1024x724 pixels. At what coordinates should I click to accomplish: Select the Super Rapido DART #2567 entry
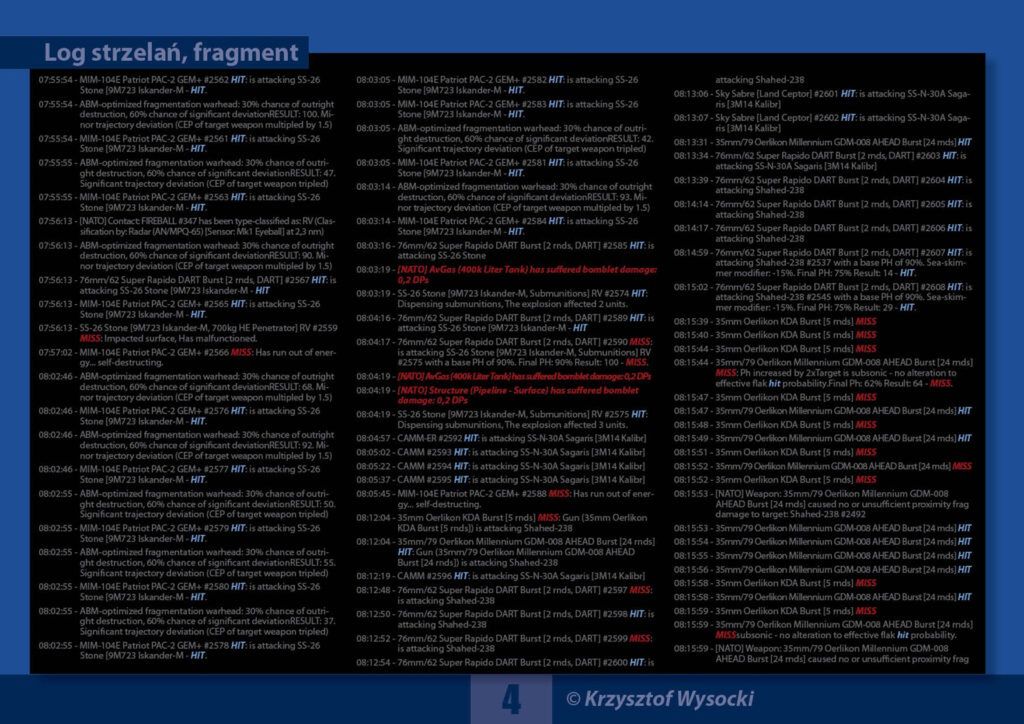point(188,285)
